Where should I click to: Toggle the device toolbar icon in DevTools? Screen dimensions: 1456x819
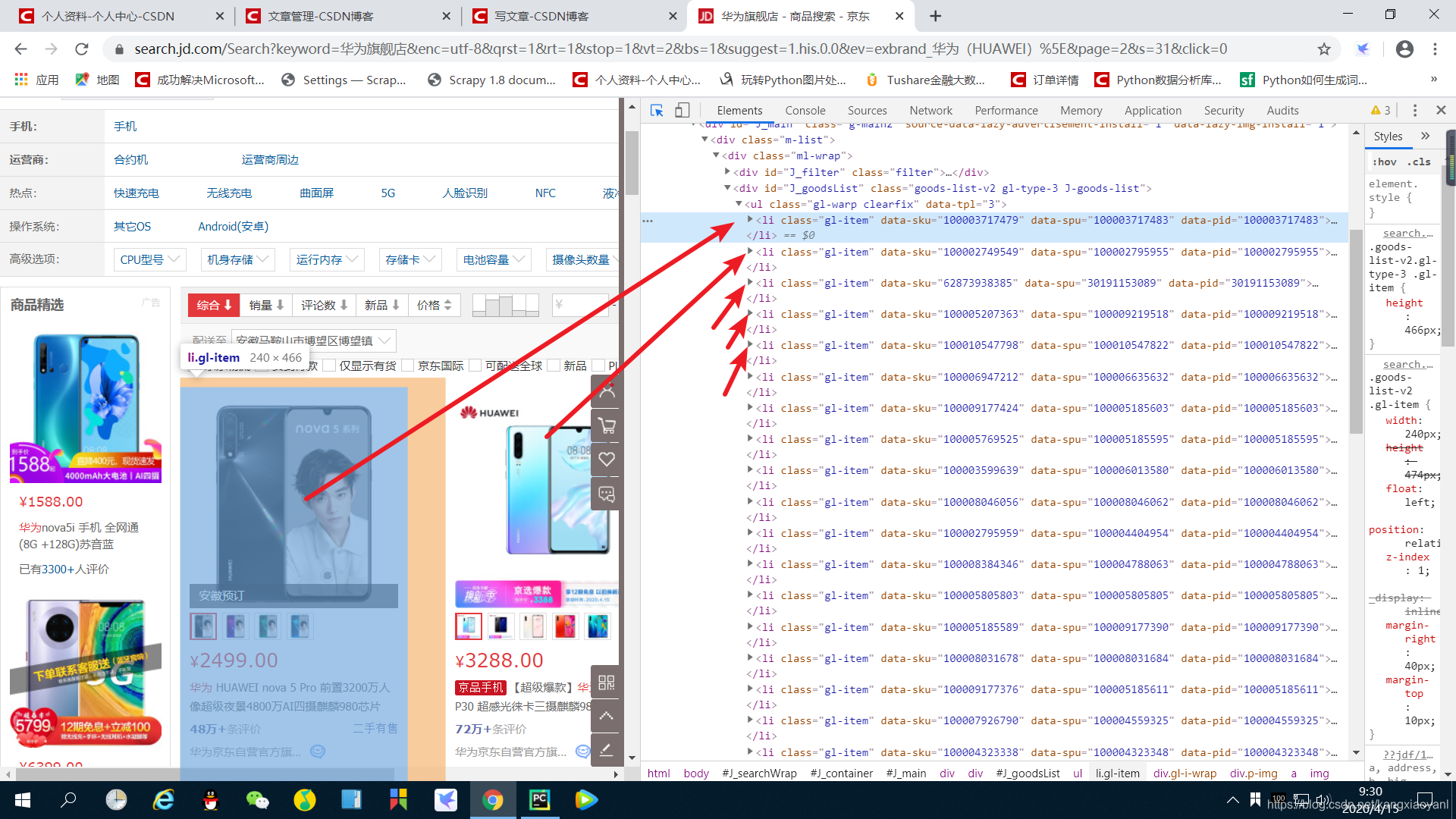coord(682,110)
